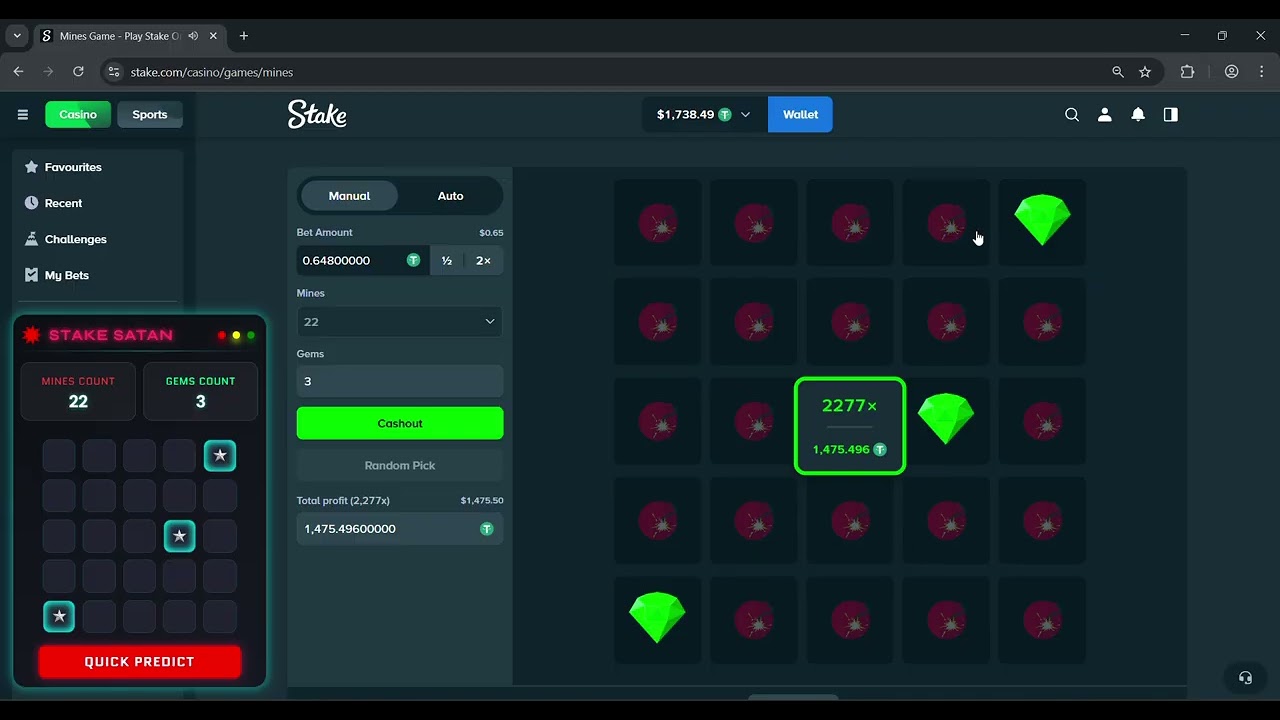Viewport: 1280px width, 720px height.
Task: Open the search icon in Stake header
Action: [x=1072, y=114]
